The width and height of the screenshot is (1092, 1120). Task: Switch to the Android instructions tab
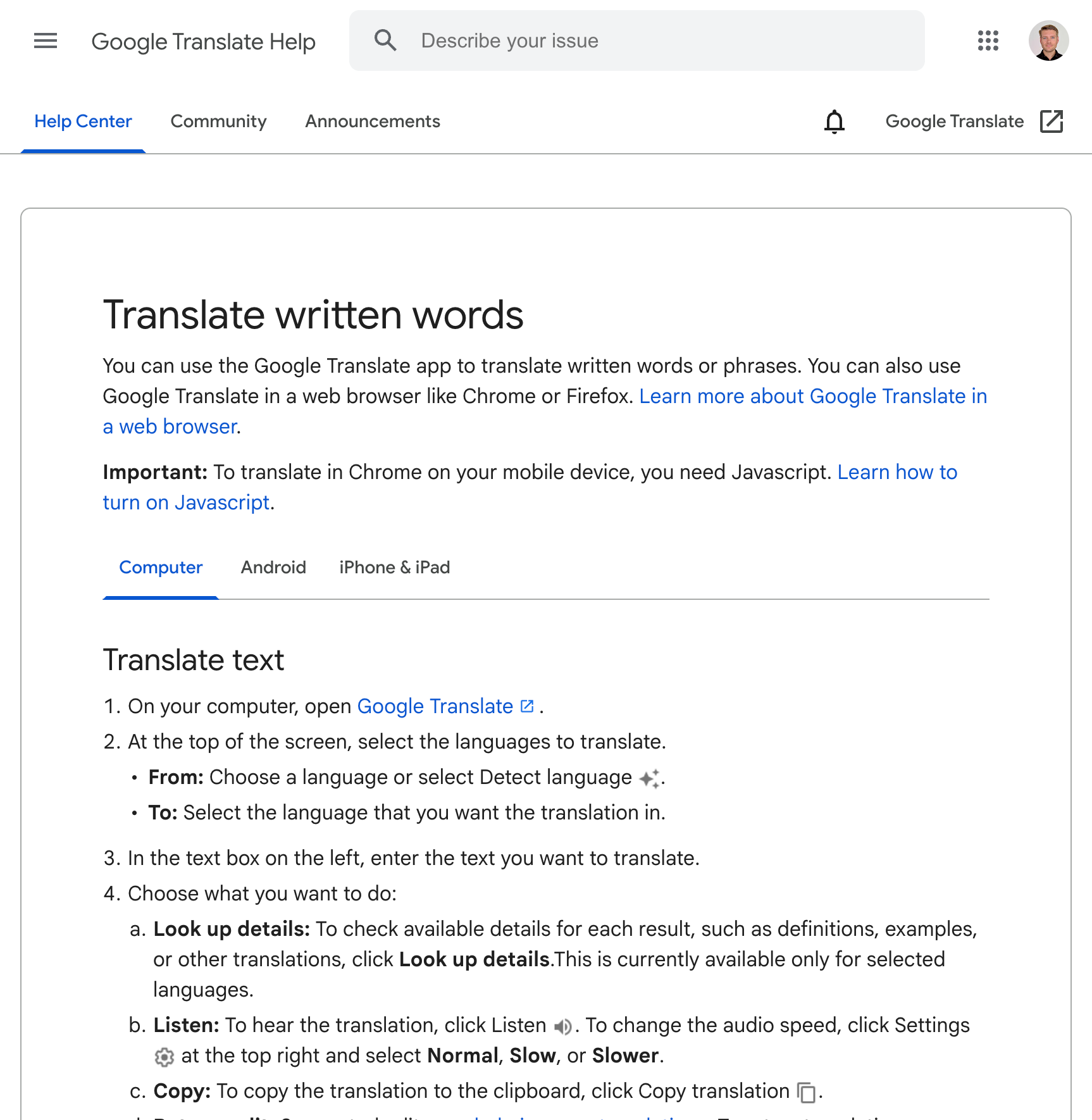(273, 568)
